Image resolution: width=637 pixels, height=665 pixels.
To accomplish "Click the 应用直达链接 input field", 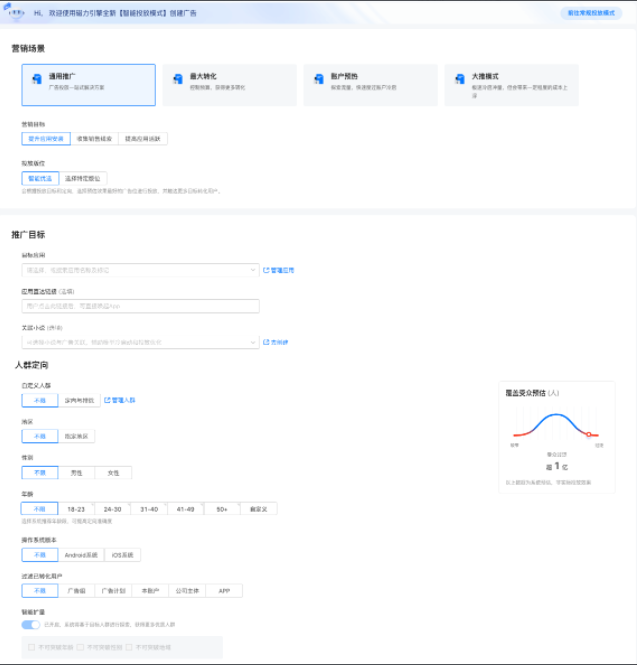I will pos(140,306).
